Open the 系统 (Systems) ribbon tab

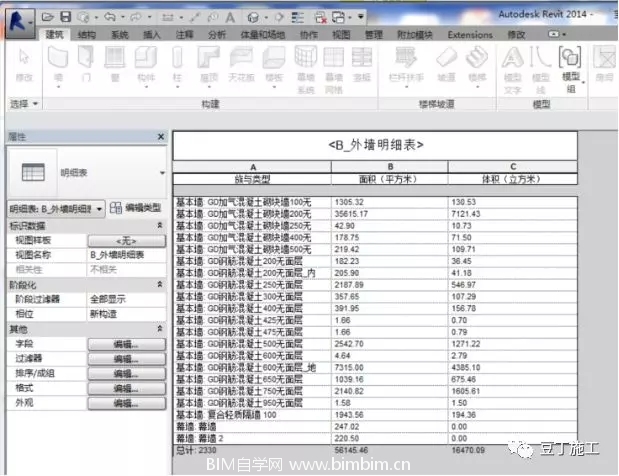[x=119, y=35]
